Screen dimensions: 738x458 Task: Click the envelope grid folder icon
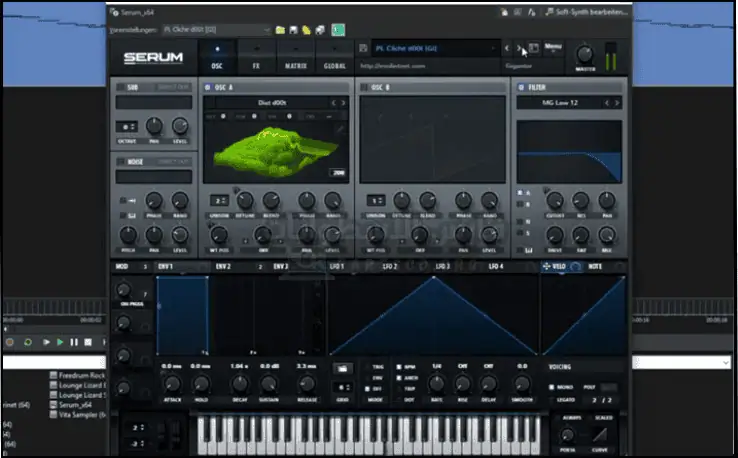click(x=343, y=368)
